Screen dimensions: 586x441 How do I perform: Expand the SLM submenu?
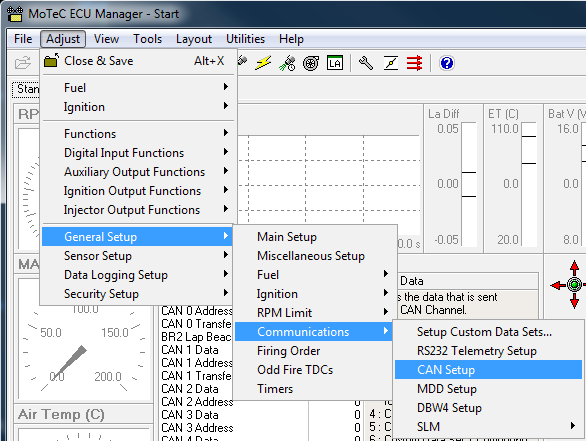[488, 427]
